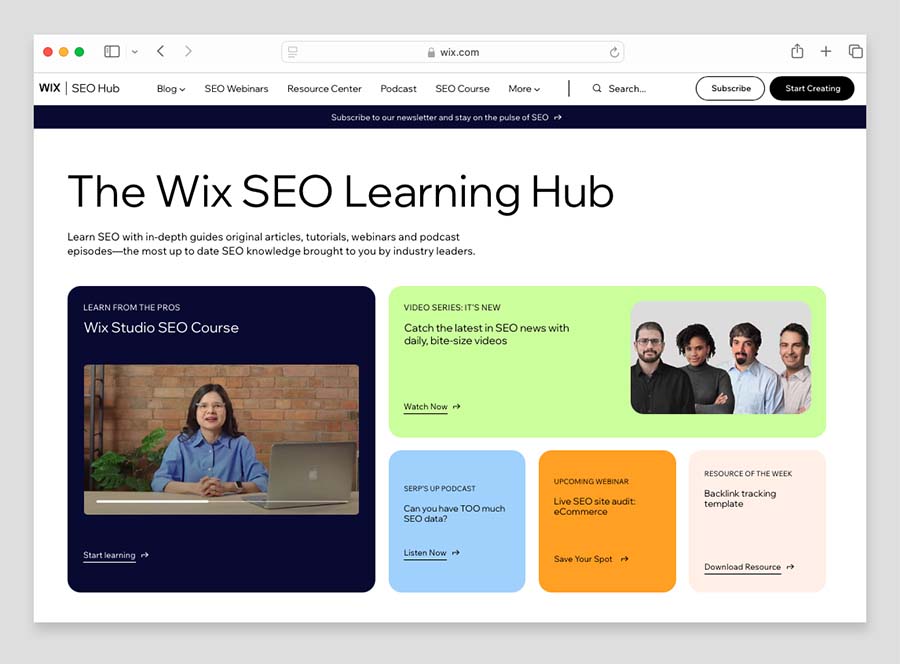
Task: Click the Watch Now link
Action: coord(425,406)
